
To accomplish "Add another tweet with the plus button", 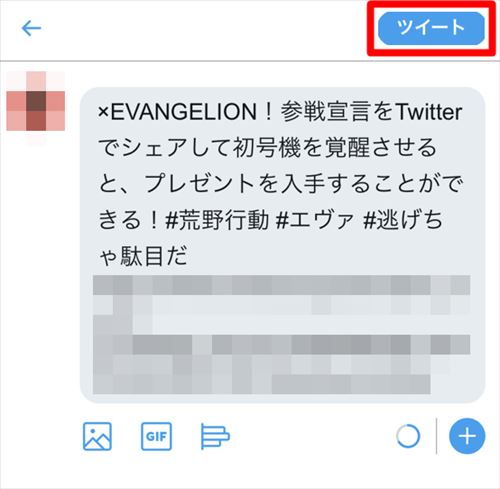I will point(467,436).
